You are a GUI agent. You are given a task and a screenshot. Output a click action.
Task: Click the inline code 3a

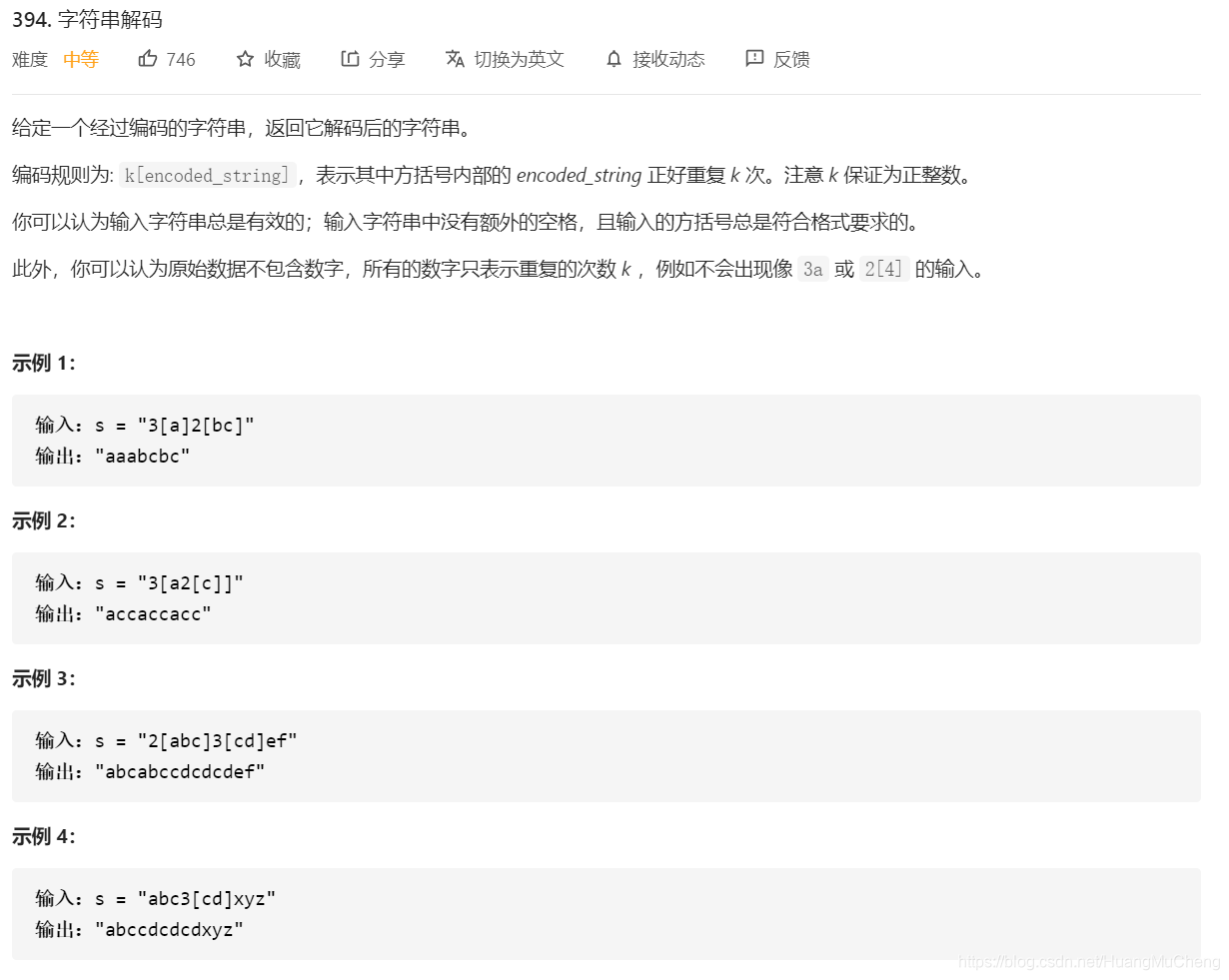[813, 269]
